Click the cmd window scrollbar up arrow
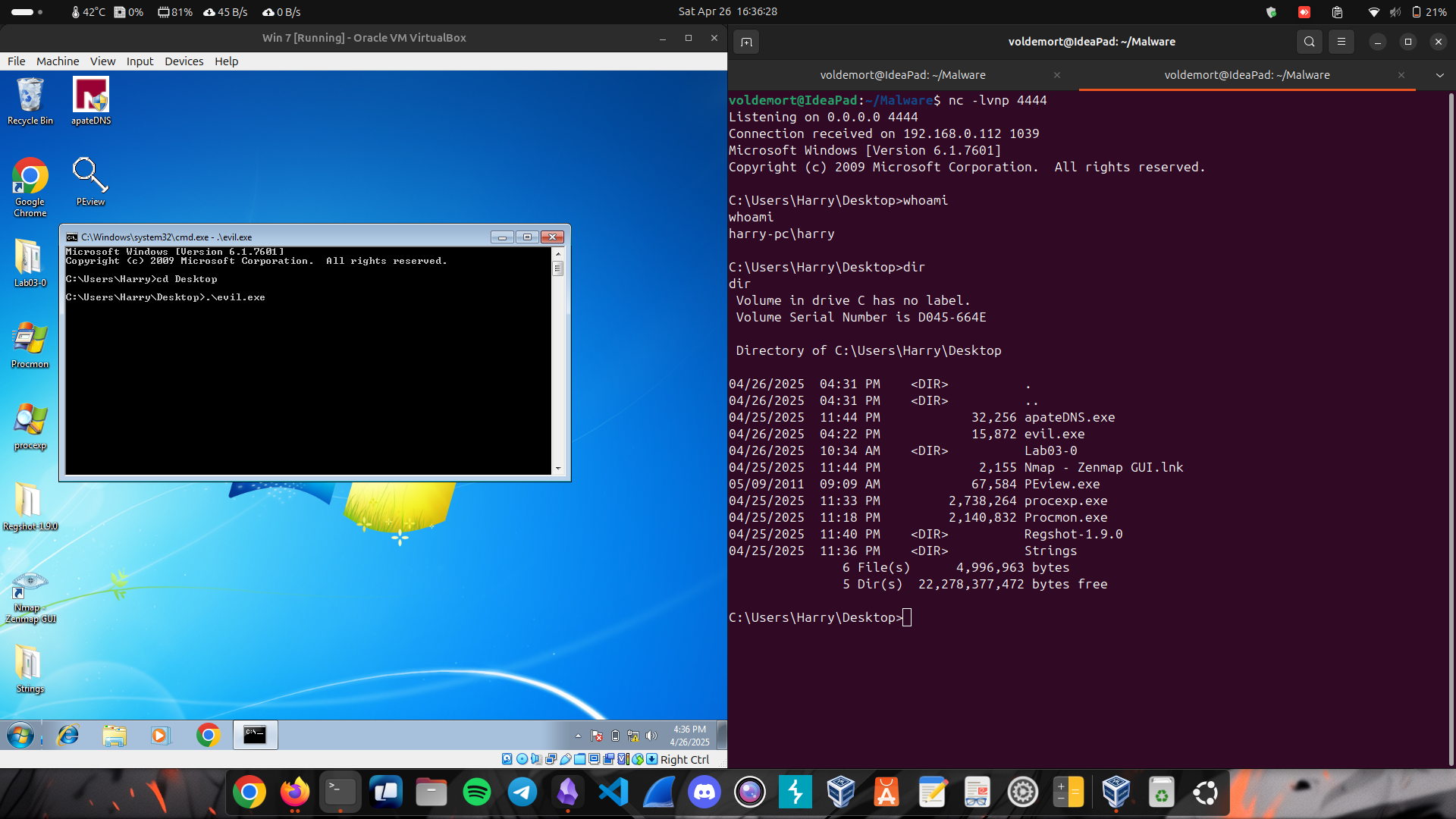Viewport: 1456px width, 819px height. [558, 254]
